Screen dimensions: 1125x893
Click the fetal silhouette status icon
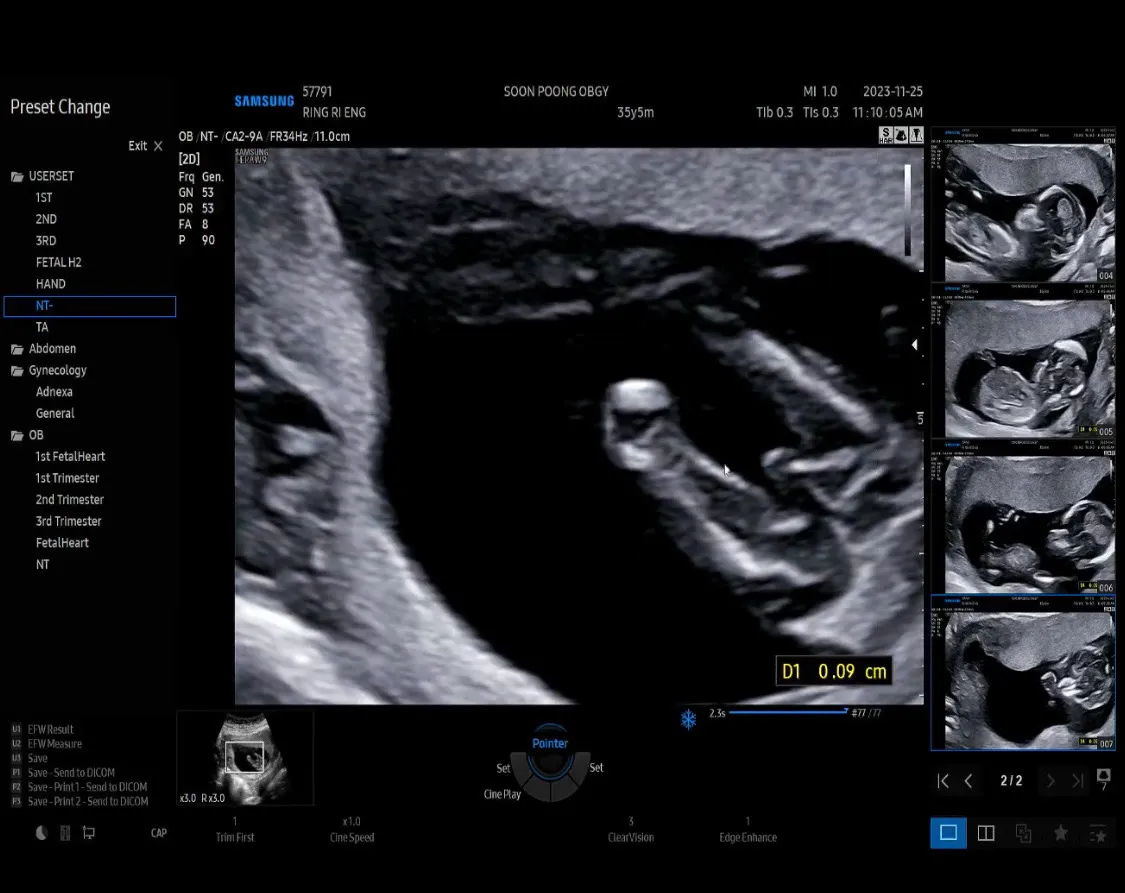901,135
